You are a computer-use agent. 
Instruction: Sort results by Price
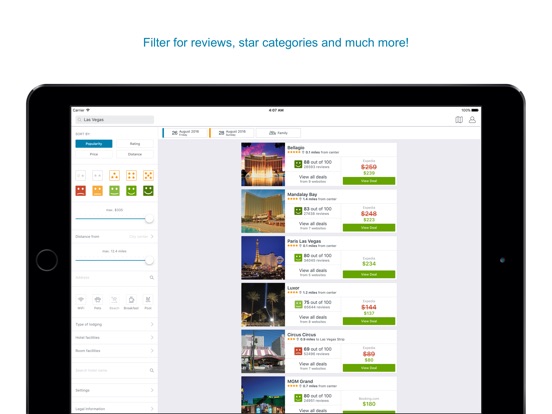94,154
